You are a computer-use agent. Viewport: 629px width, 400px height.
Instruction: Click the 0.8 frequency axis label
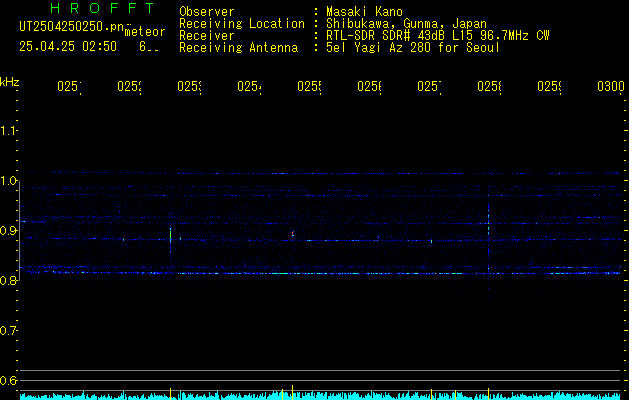8,281
